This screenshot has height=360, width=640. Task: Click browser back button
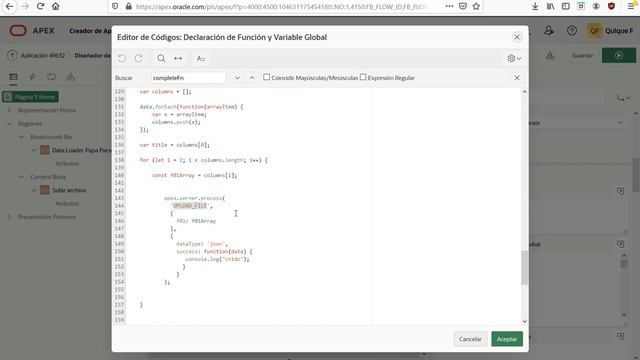9,7
